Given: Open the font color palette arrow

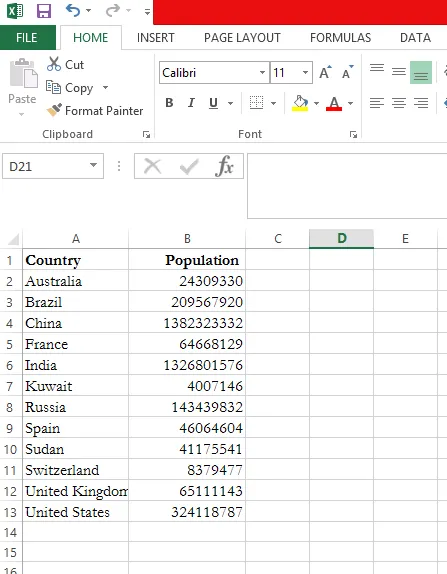Looking at the screenshot, I should point(350,103).
